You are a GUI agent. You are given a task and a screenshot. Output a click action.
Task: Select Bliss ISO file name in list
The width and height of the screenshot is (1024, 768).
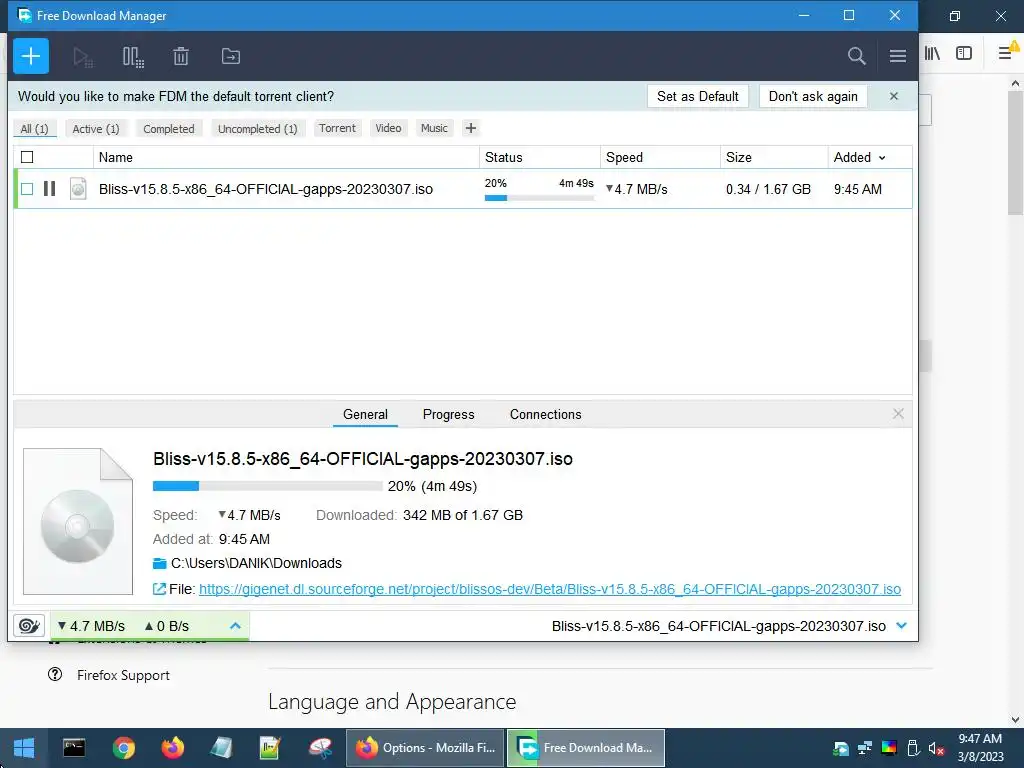(x=266, y=189)
